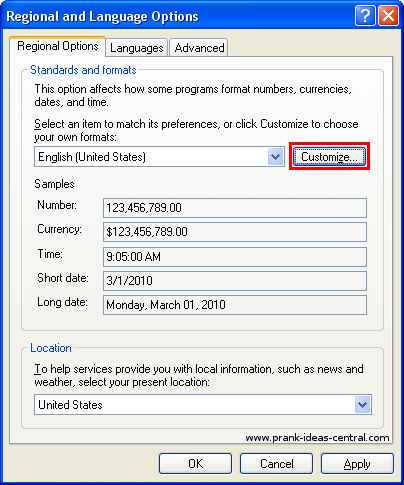Click the Cancel button

click(x=276, y=464)
